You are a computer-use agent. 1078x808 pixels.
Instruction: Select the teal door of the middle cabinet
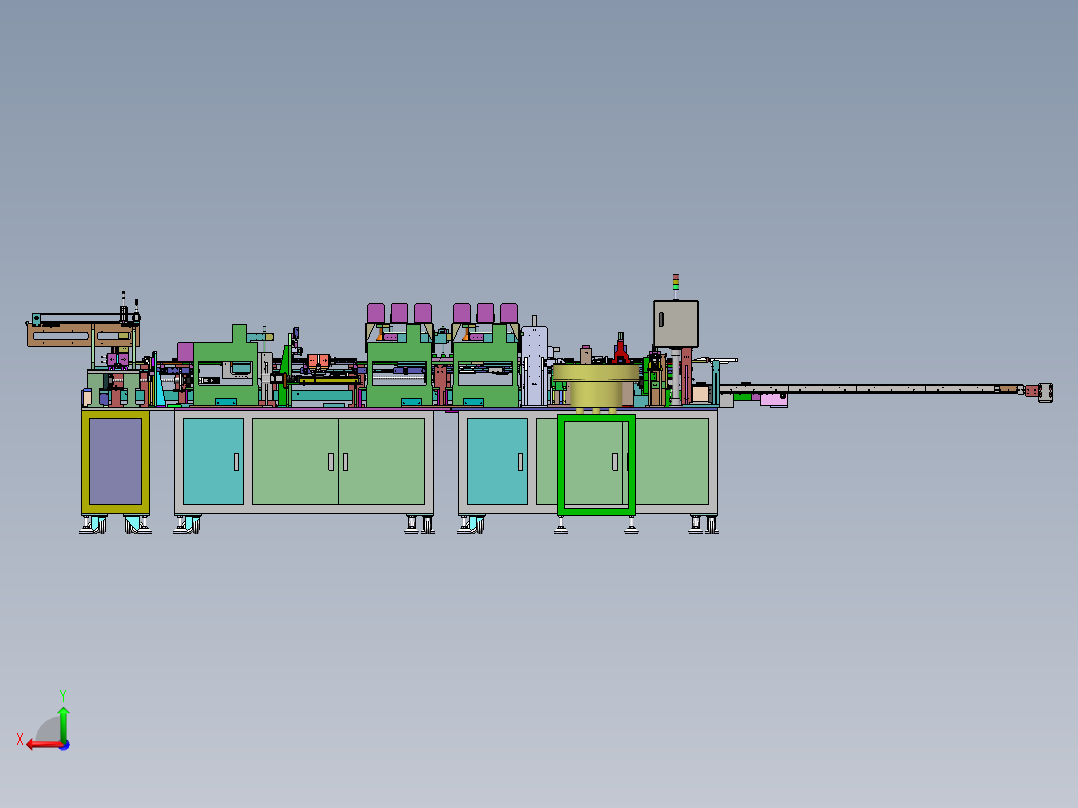213,461
